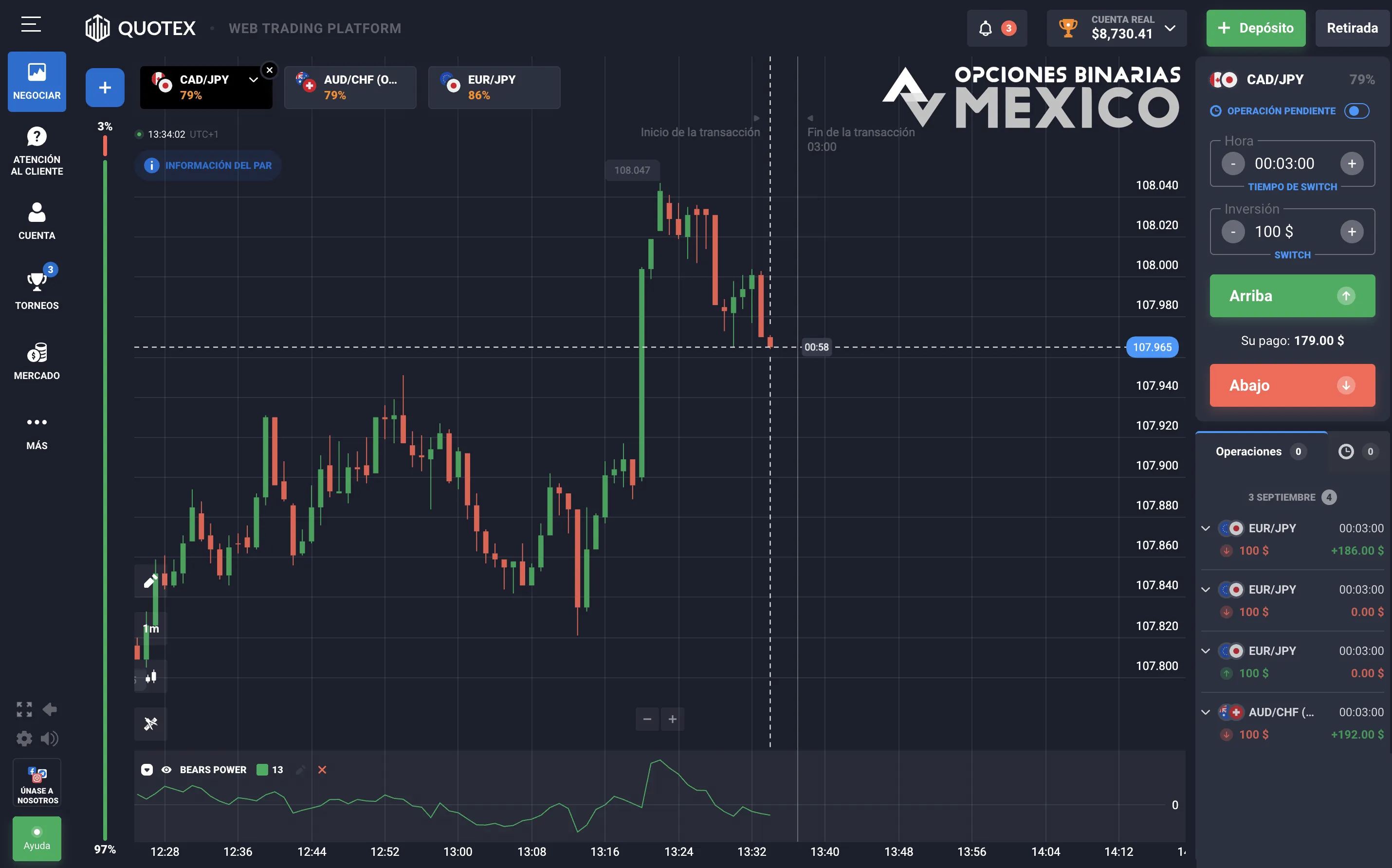Click the Retirada button
This screenshot has width=1392, height=868.
[x=1352, y=28]
